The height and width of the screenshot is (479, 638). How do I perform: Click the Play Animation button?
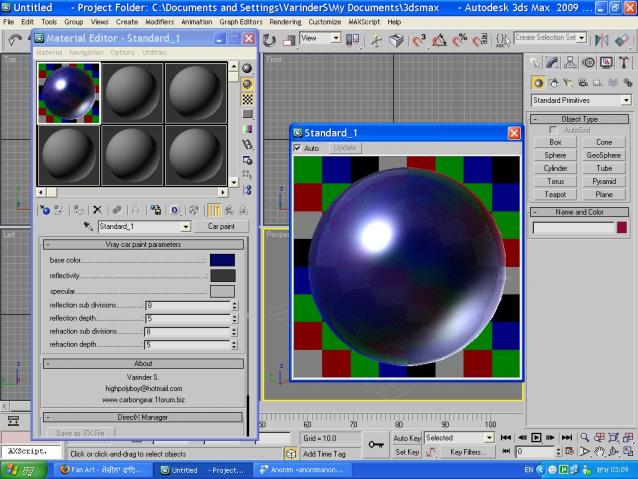click(x=536, y=437)
